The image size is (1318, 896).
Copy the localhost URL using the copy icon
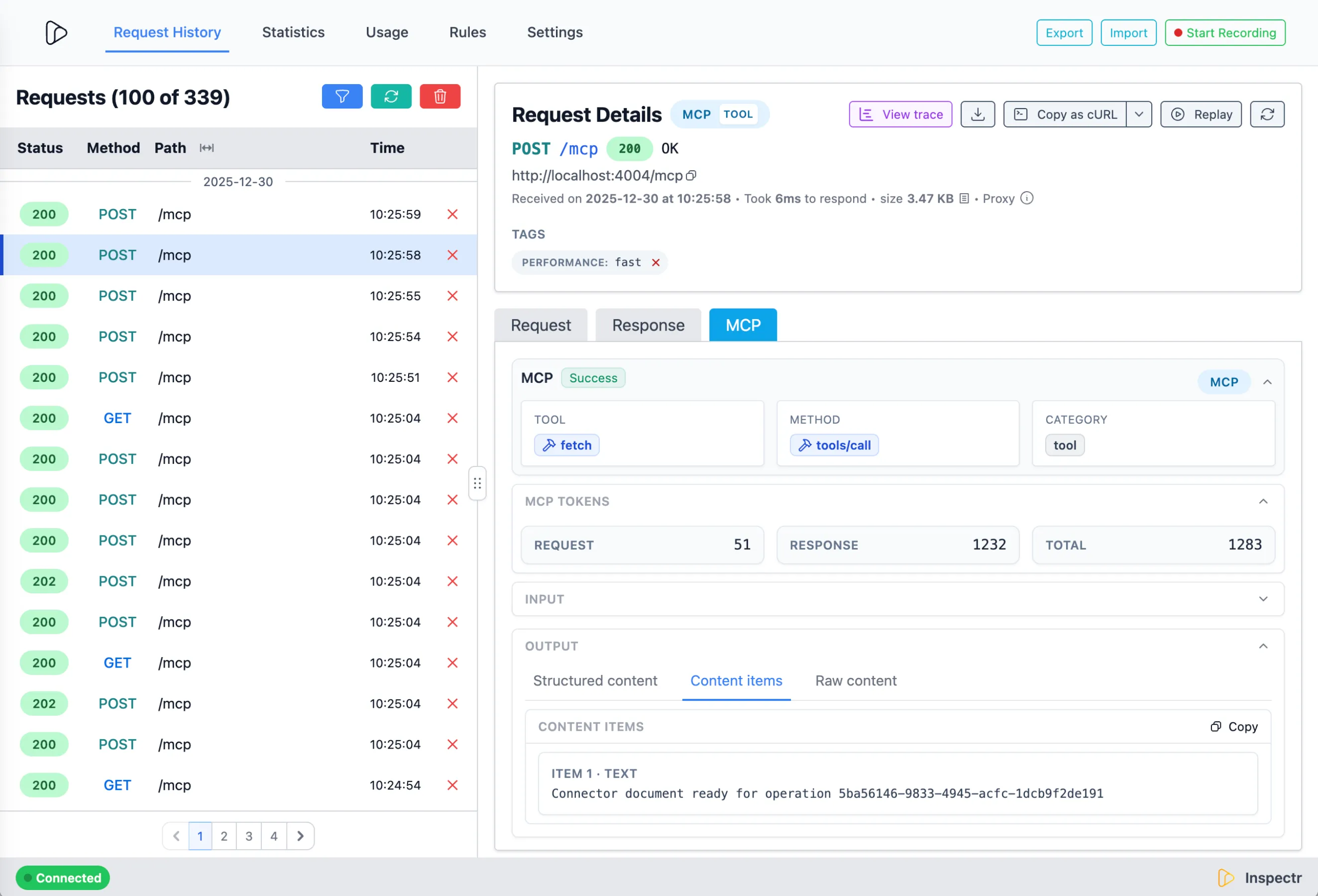691,176
